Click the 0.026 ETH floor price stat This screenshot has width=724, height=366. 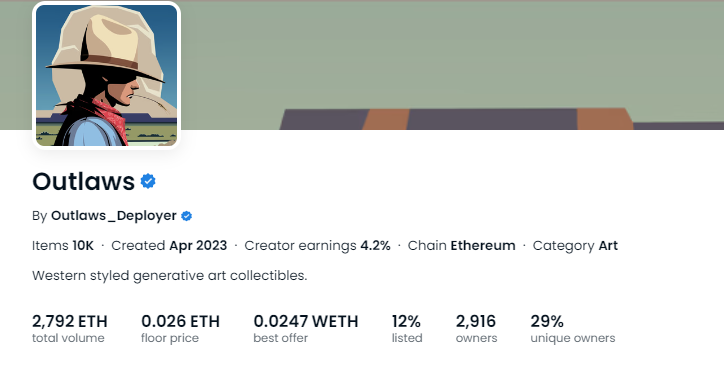coord(181,328)
